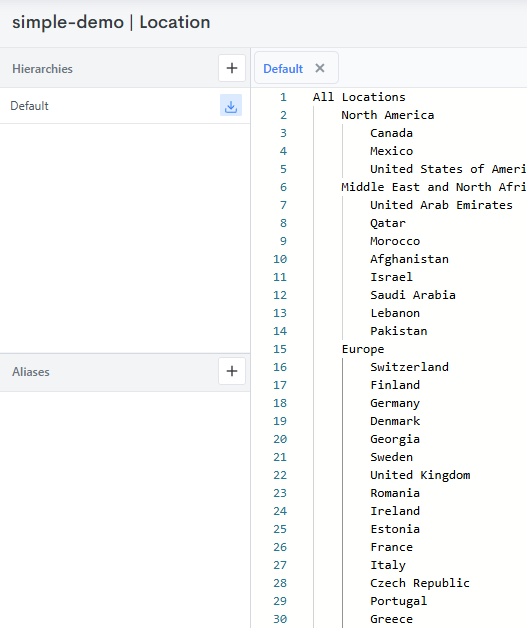Select the North America line
The width and height of the screenshot is (527, 628).
pyautogui.click(x=388, y=115)
